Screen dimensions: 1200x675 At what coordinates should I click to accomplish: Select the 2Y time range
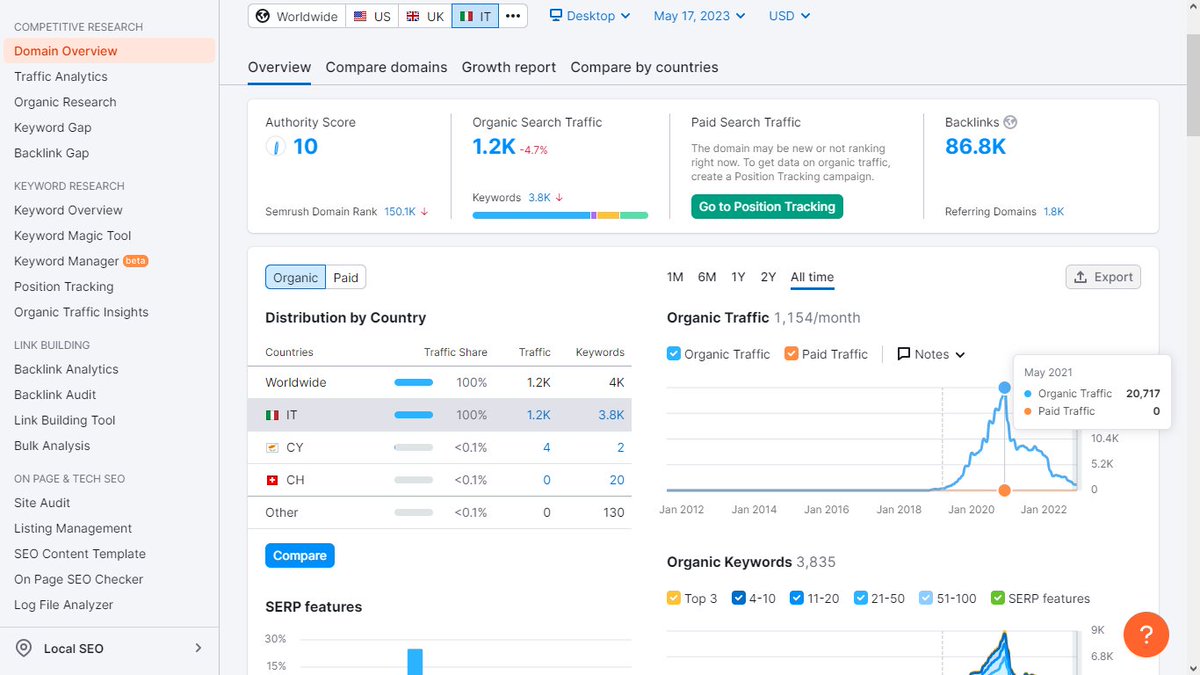click(x=768, y=277)
